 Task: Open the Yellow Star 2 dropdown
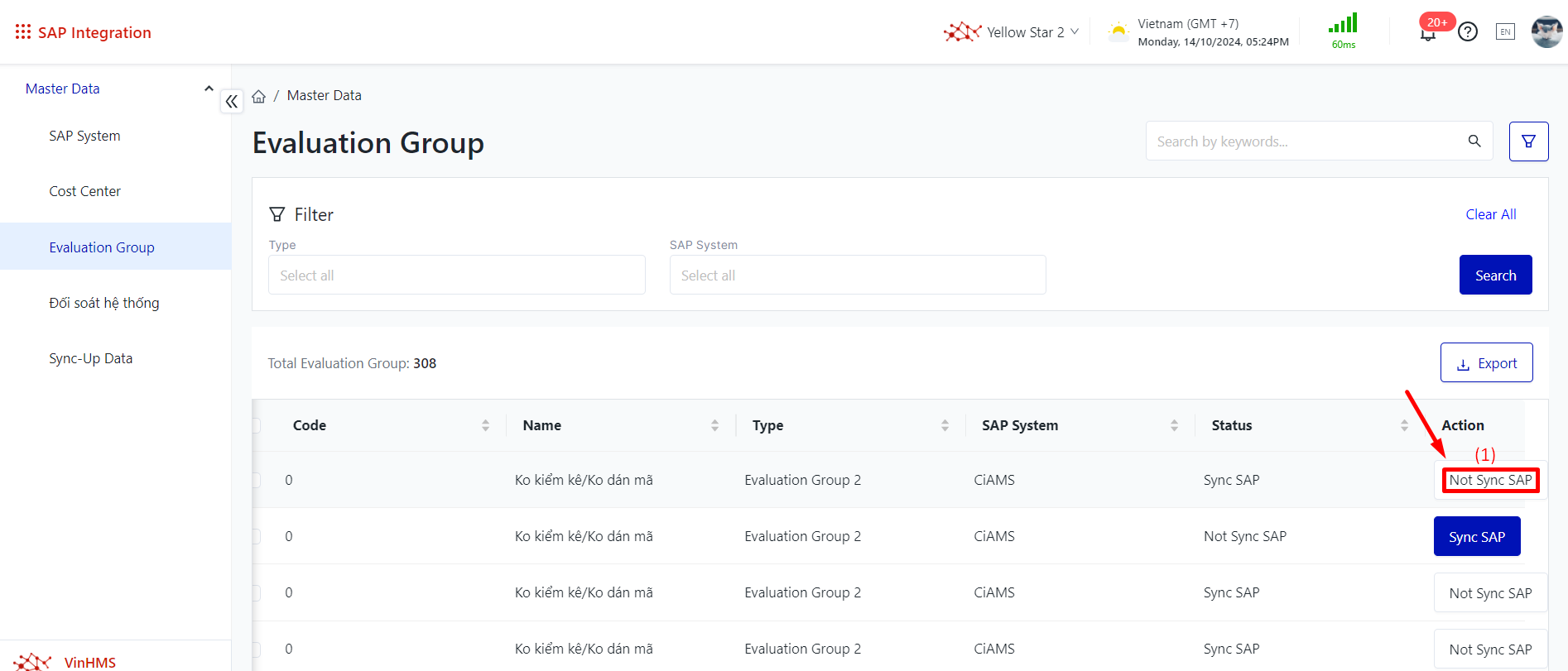coord(1012,32)
